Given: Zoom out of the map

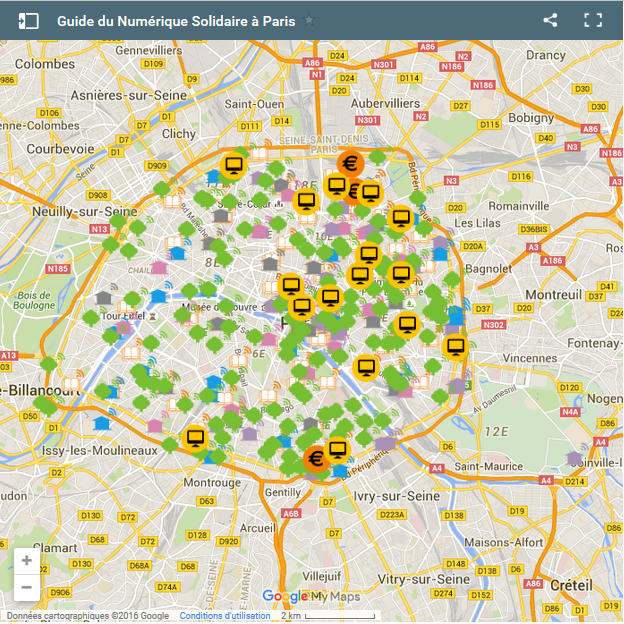Looking at the screenshot, I should click(26, 587).
